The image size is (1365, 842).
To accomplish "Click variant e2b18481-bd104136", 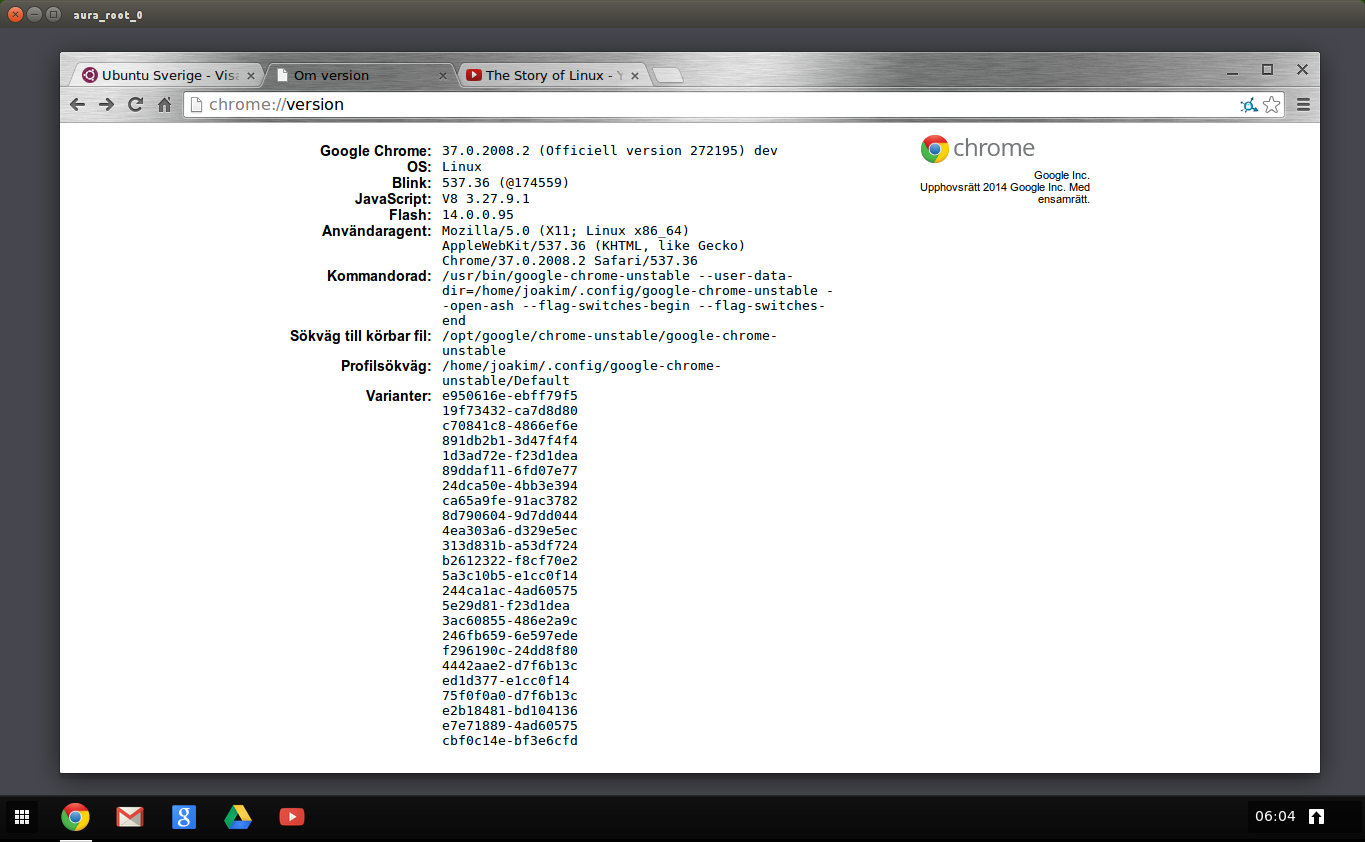I will [x=510, y=711].
